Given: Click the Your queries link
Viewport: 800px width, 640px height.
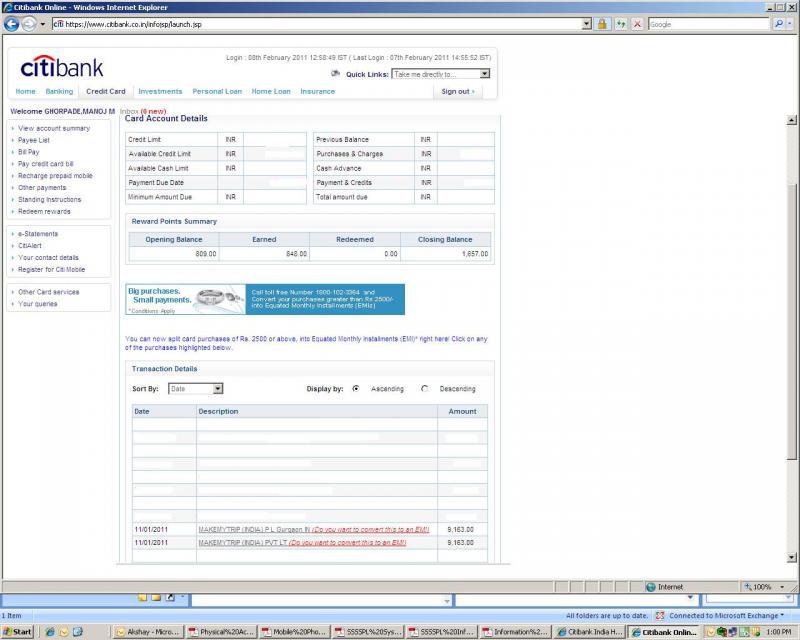Looking at the screenshot, I should point(38,304).
